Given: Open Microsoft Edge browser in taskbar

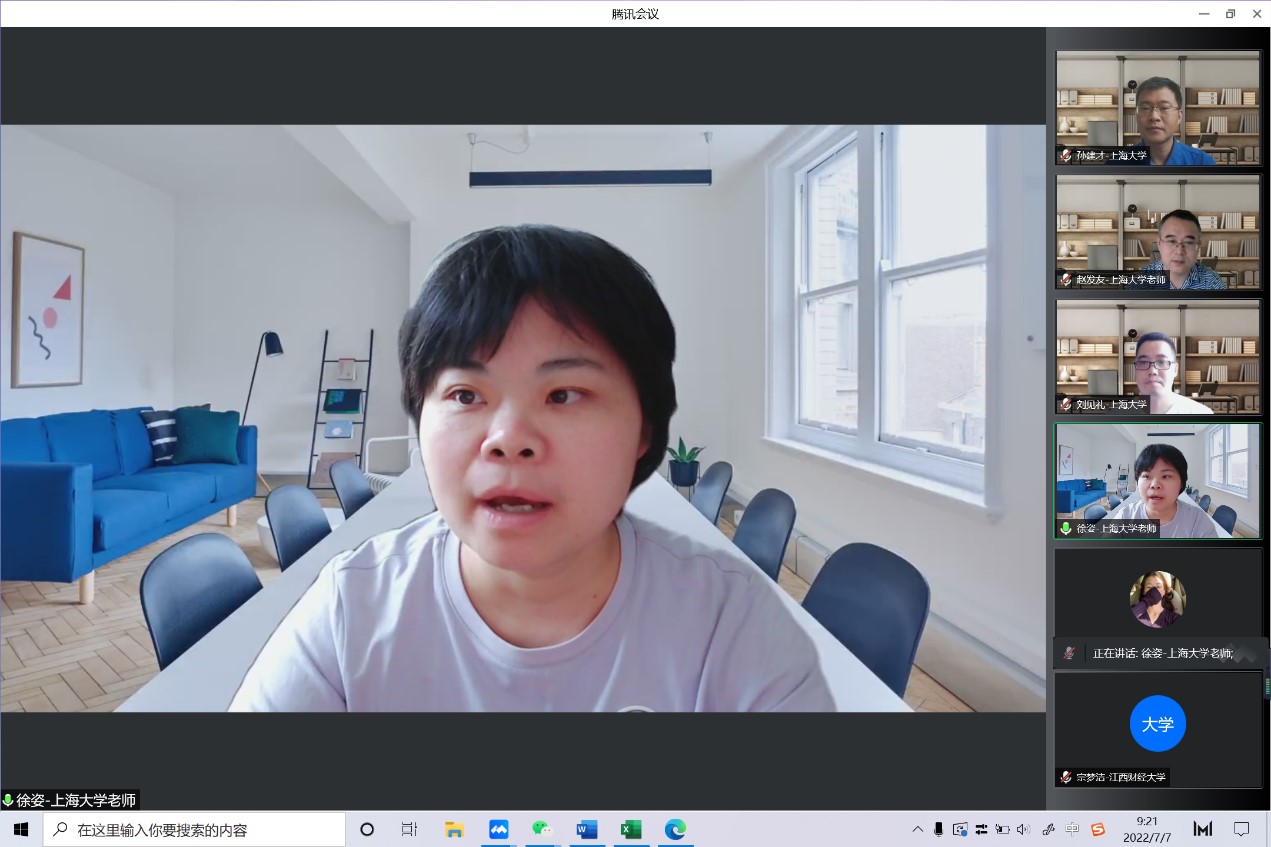Looking at the screenshot, I should pyautogui.click(x=675, y=829).
